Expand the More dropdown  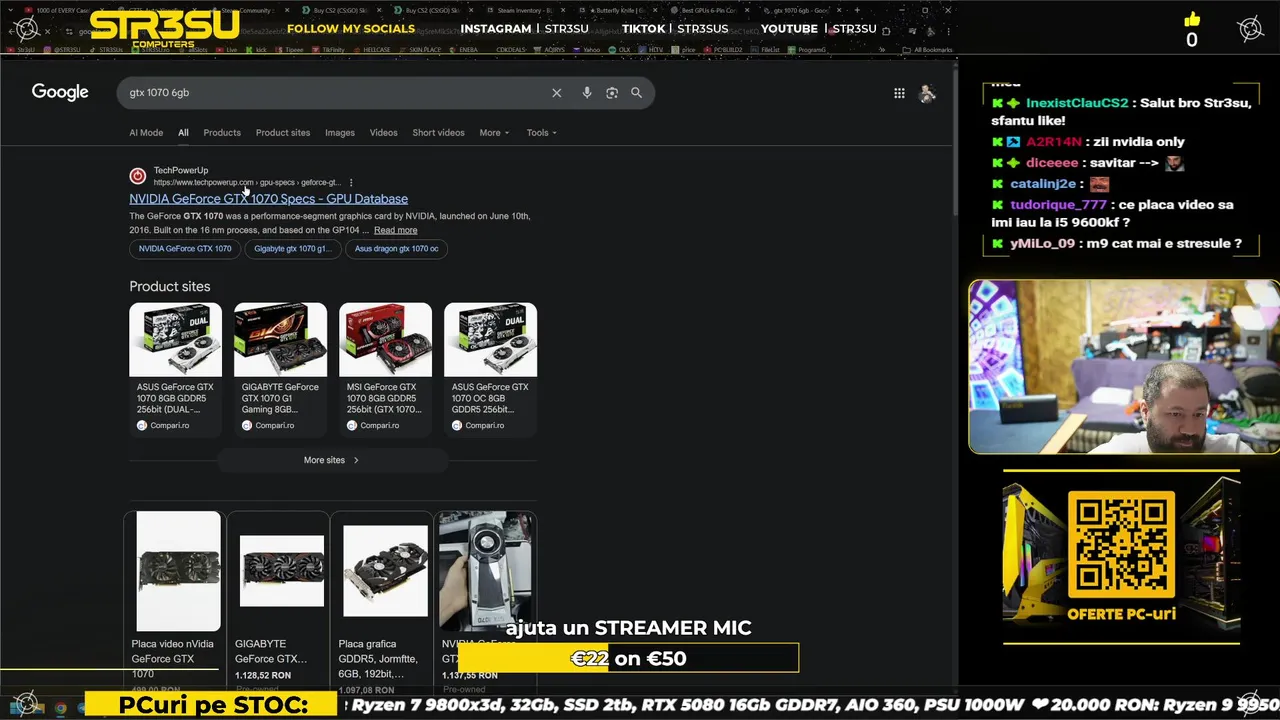tap(494, 133)
